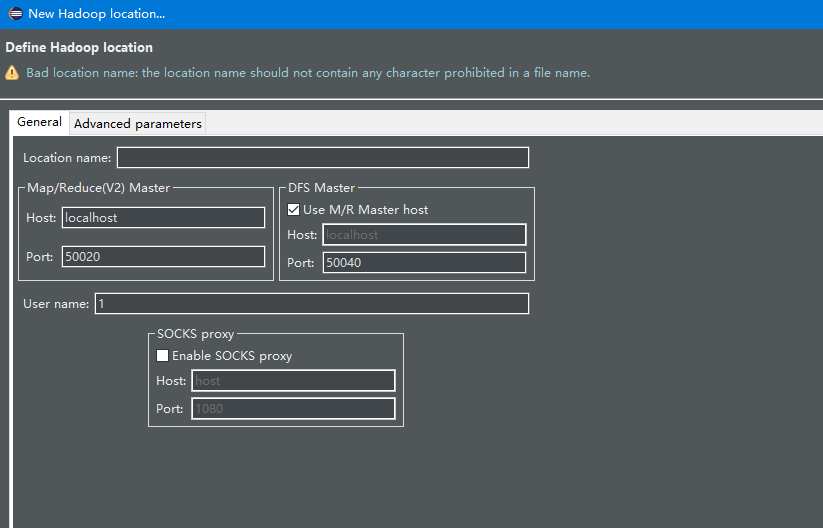823x528 pixels.
Task: Click the Map/Reduce(V2) Master group label
Action: 98,188
